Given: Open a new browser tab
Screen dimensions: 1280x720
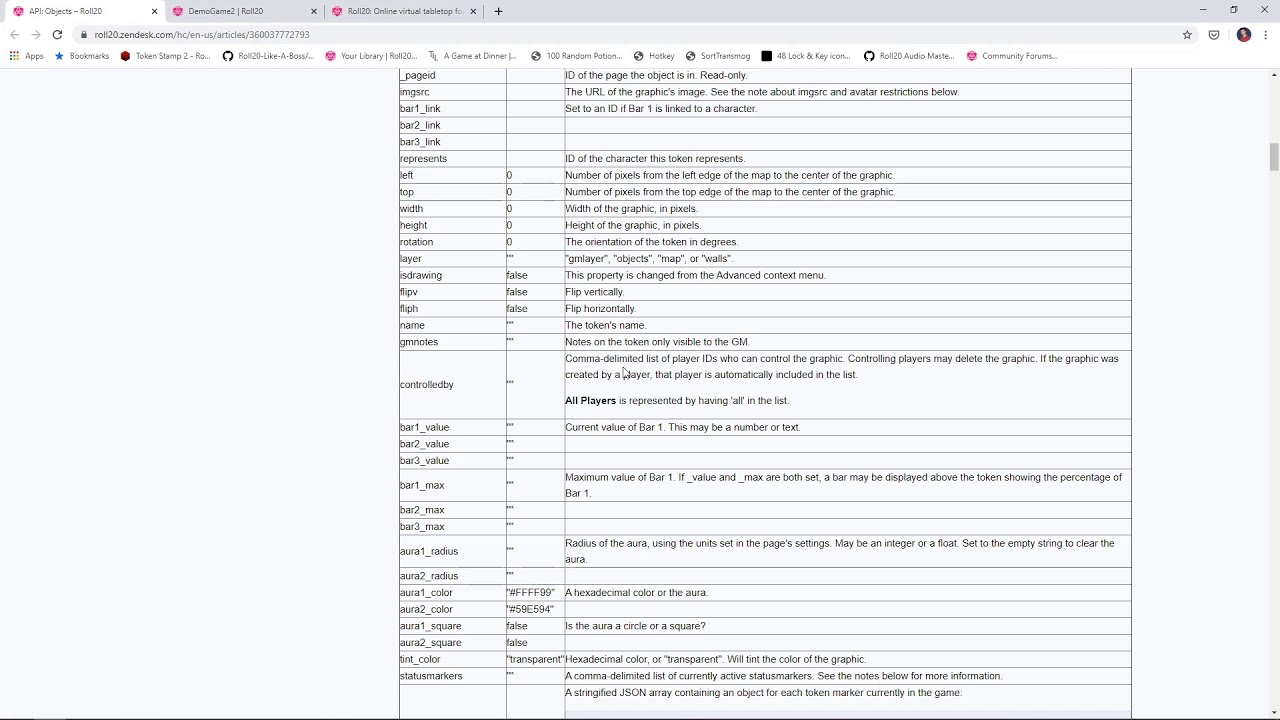Looking at the screenshot, I should (x=499, y=11).
